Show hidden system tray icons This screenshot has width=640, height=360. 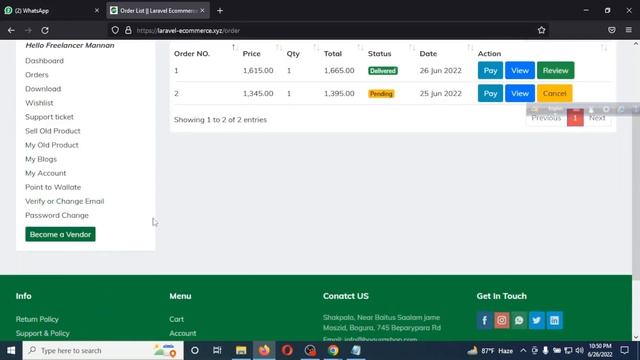pyautogui.click(x=523, y=350)
